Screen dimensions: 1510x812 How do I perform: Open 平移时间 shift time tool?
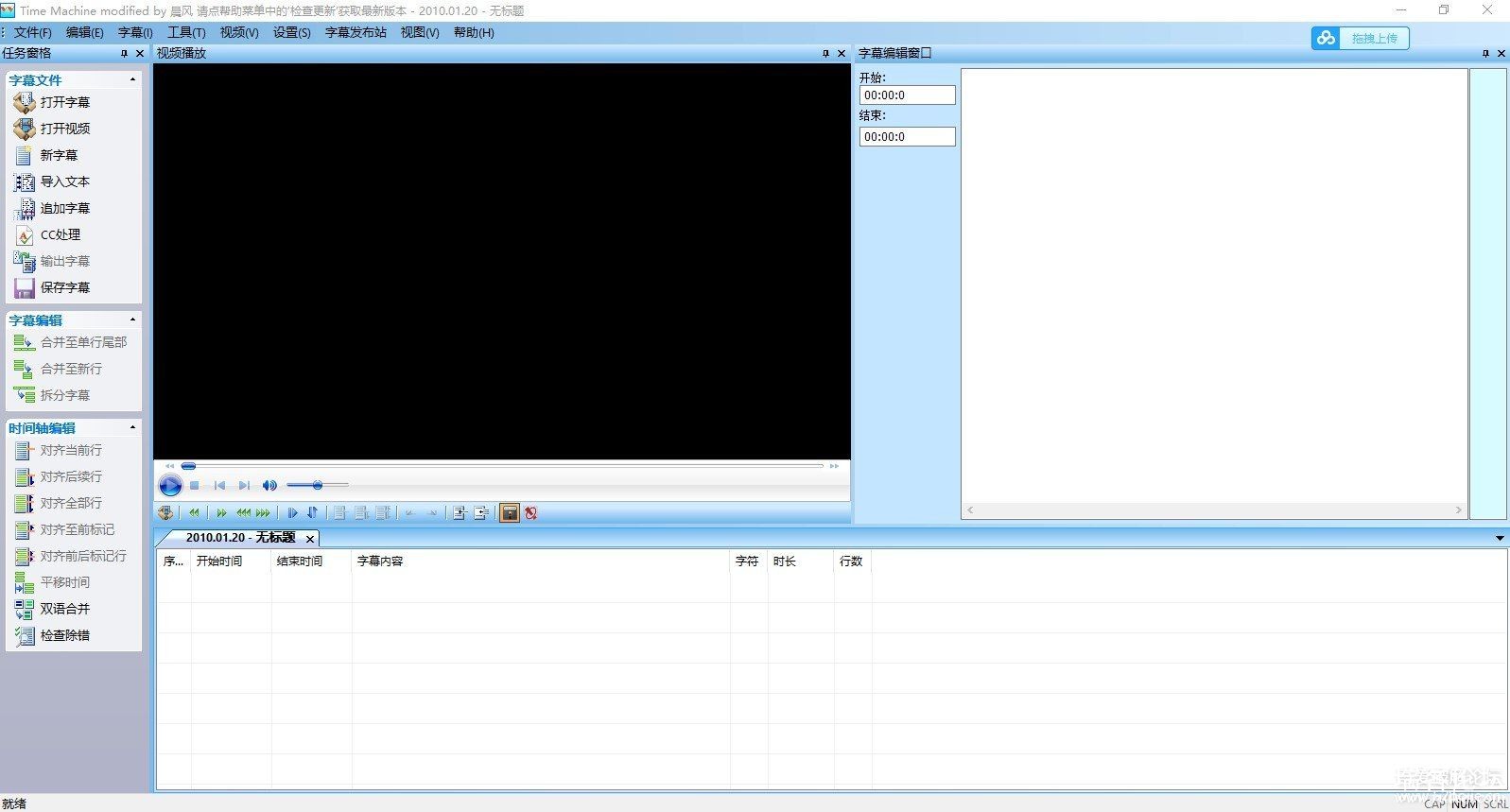coord(53,582)
